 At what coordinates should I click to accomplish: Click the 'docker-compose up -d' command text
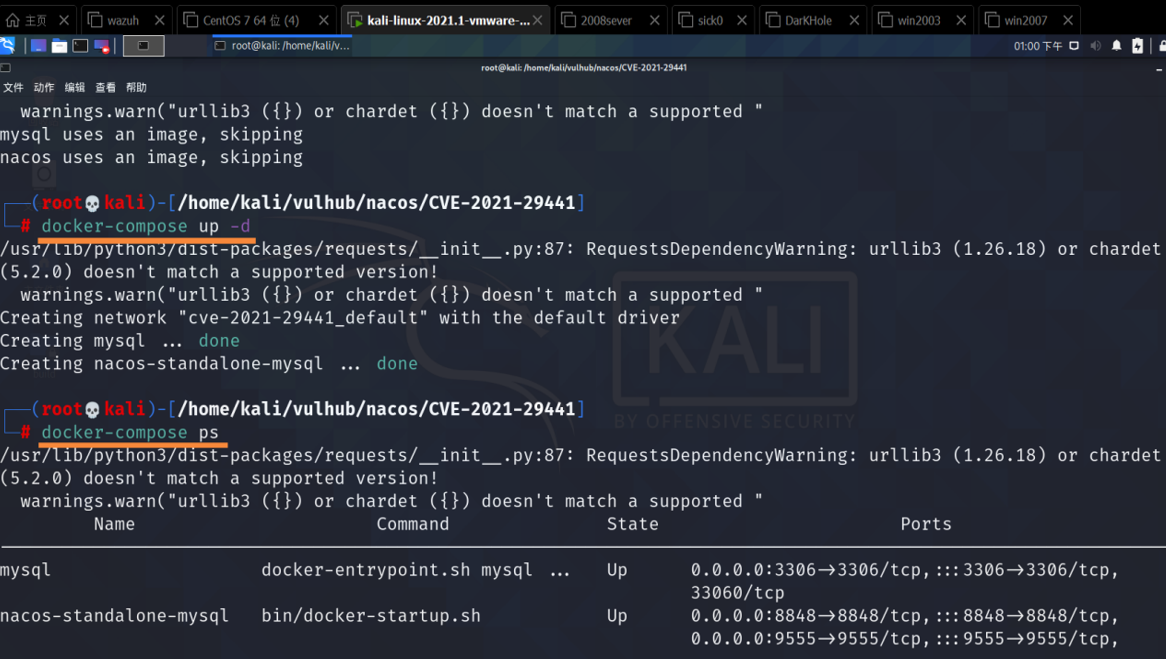[146, 226]
